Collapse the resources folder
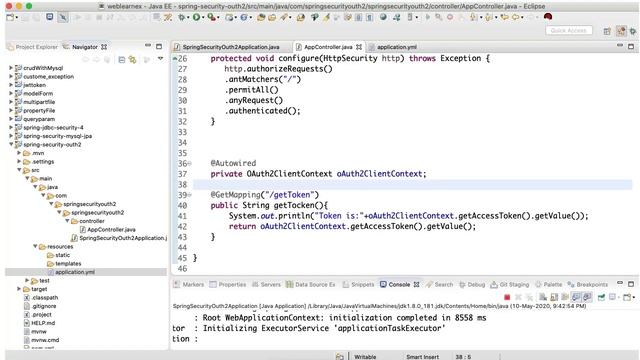This screenshot has width=640, height=360. 36,247
